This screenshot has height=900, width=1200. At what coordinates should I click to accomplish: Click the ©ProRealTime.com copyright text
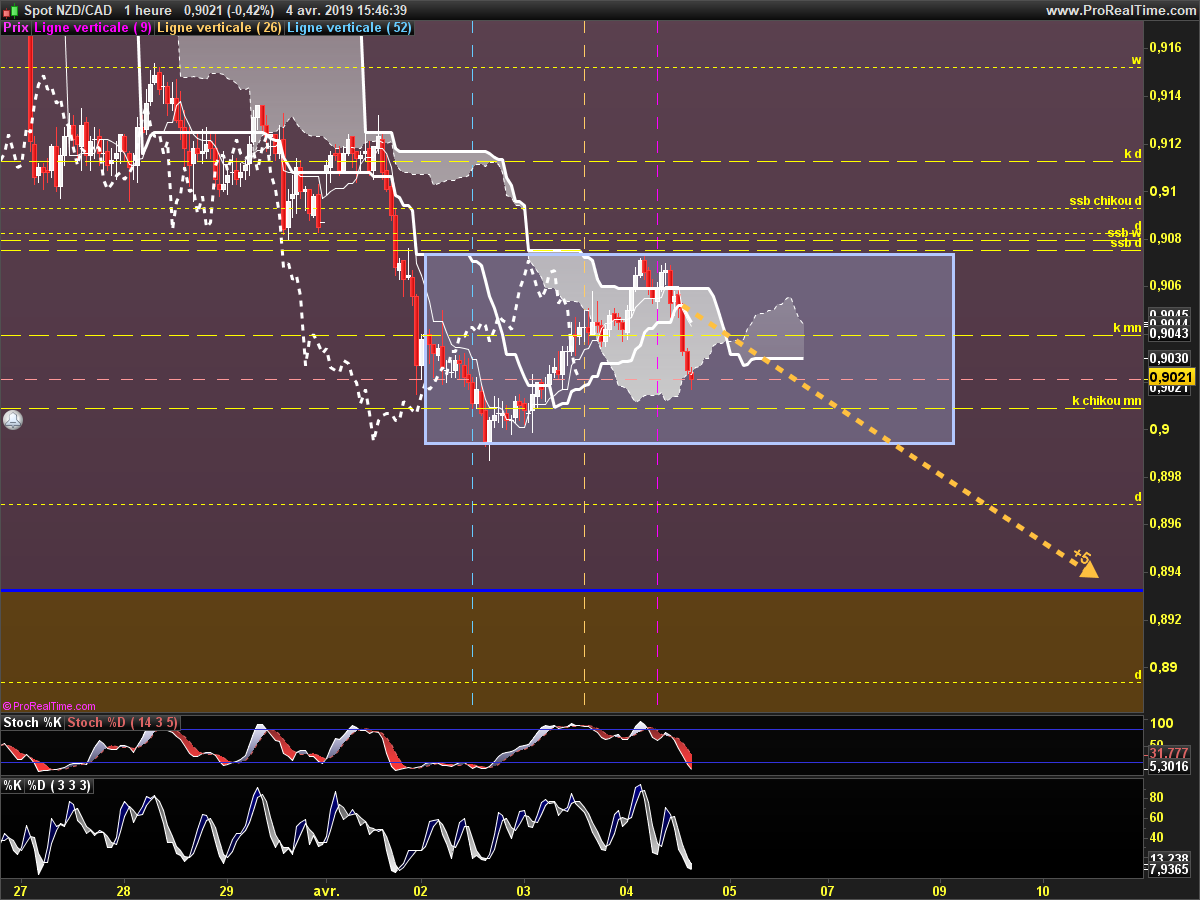click(x=50, y=706)
